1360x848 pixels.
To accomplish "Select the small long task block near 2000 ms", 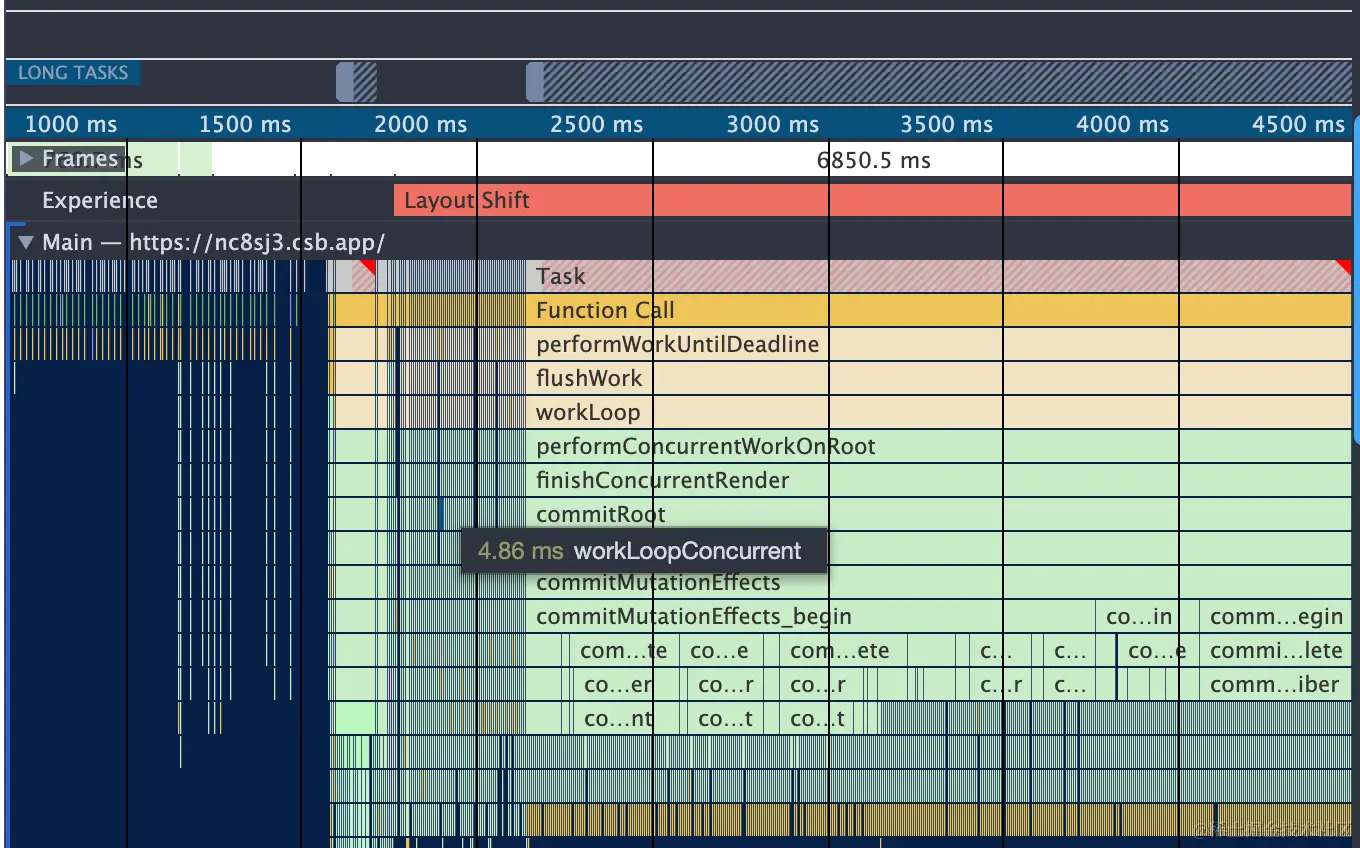I will pos(356,82).
